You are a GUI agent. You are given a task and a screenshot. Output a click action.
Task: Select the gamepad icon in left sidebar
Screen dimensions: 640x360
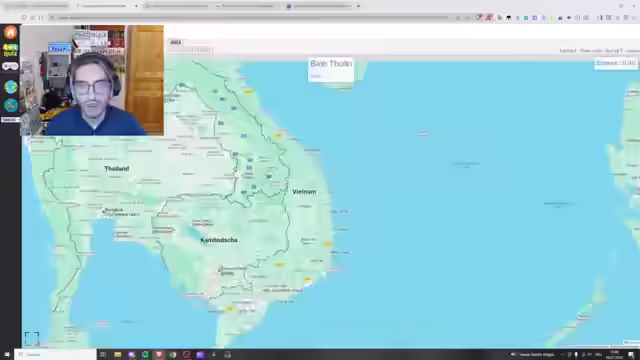10,66
